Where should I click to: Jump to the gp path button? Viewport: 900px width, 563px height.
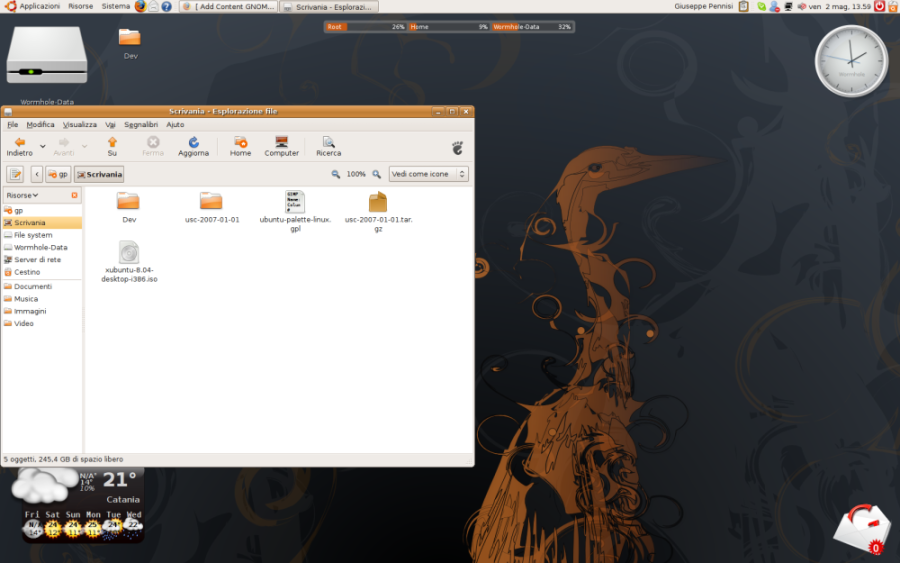(x=58, y=174)
